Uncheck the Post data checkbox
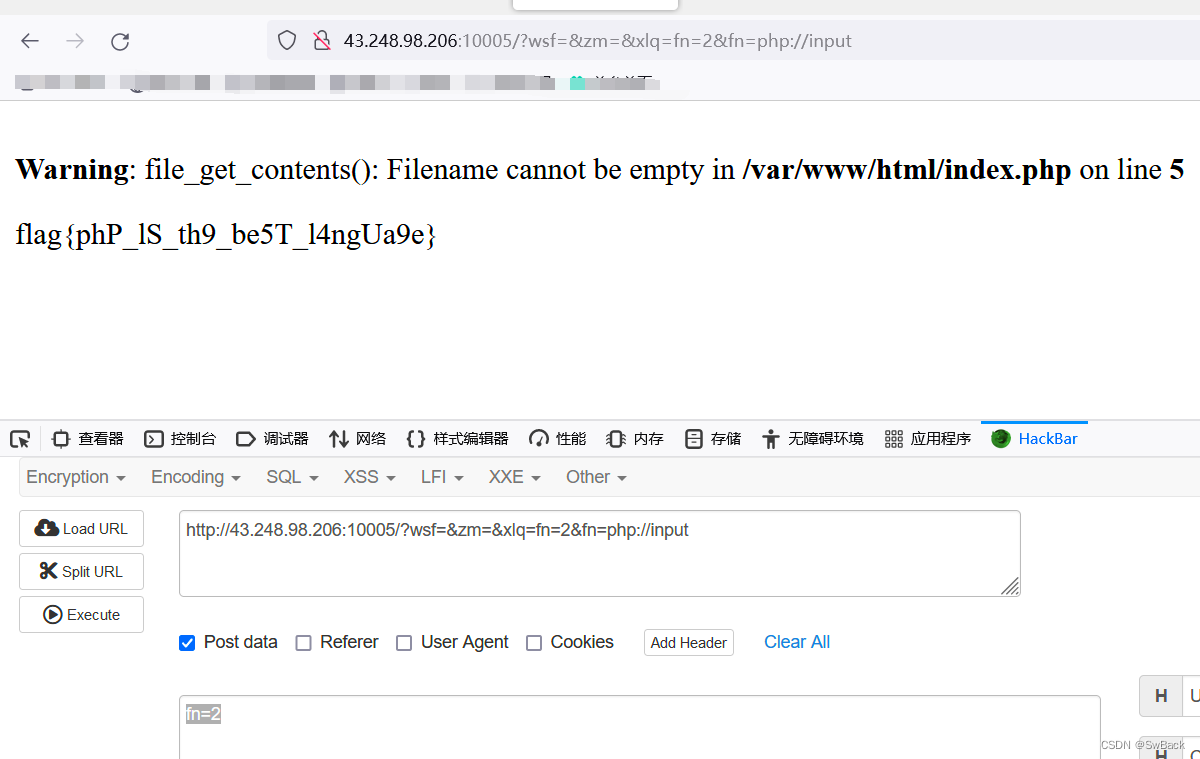The width and height of the screenshot is (1200, 759). point(187,643)
